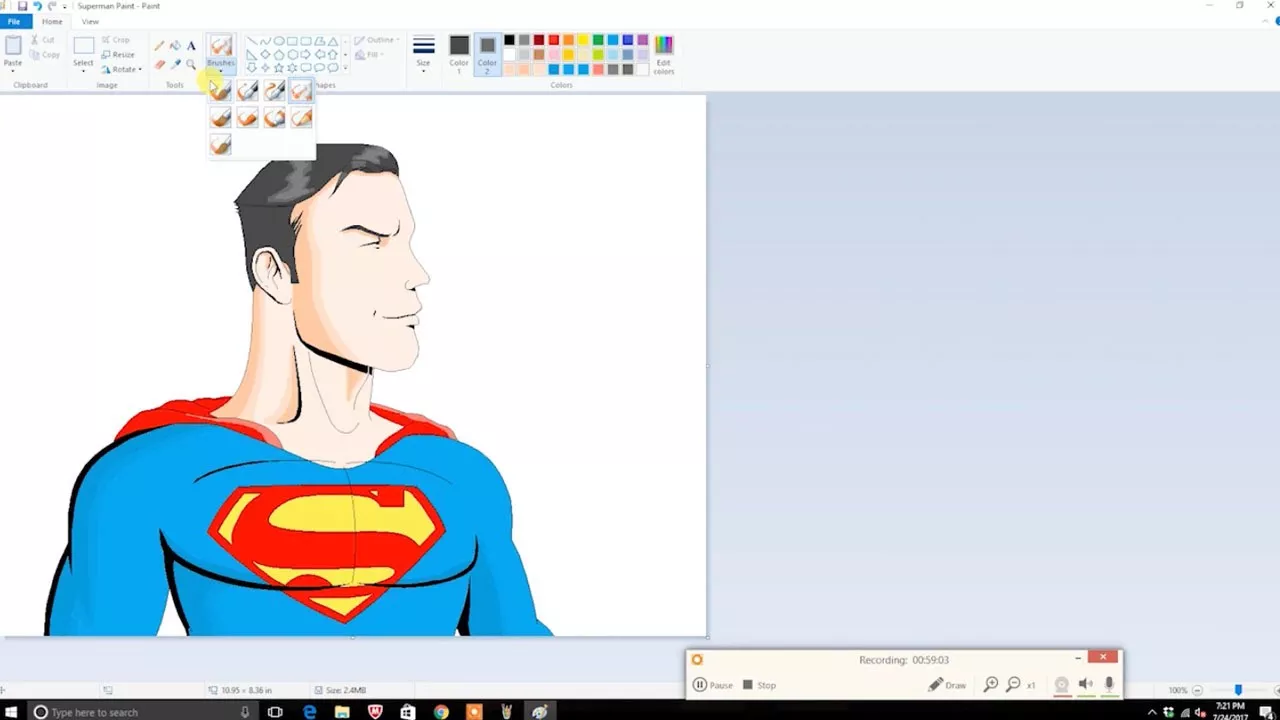The height and width of the screenshot is (720, 1280).
Task: Expand the shapes gallery more arrow
Action: tap(346, 68)
